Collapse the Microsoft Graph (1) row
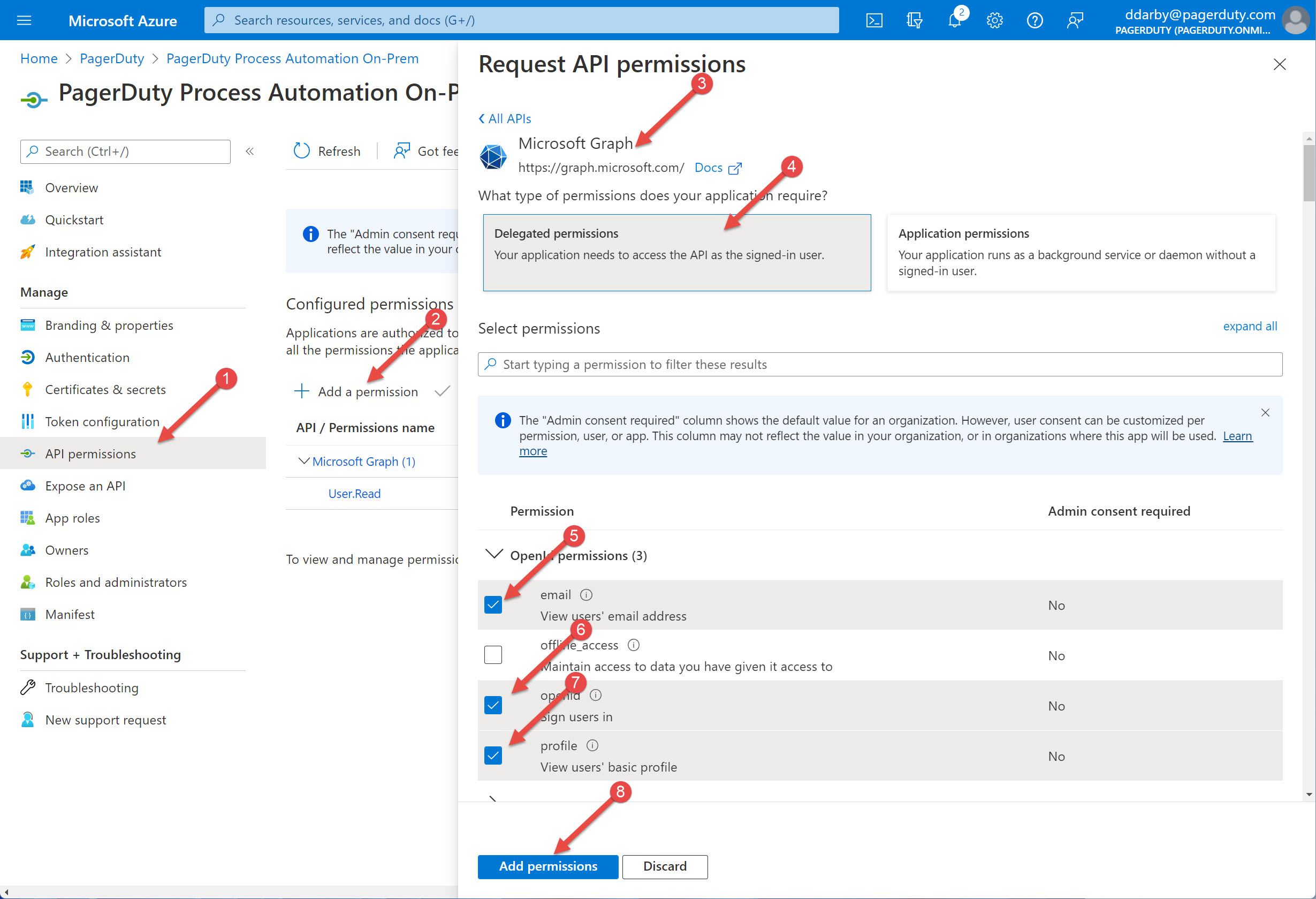The image size is (1316, 899). point(303,461)
